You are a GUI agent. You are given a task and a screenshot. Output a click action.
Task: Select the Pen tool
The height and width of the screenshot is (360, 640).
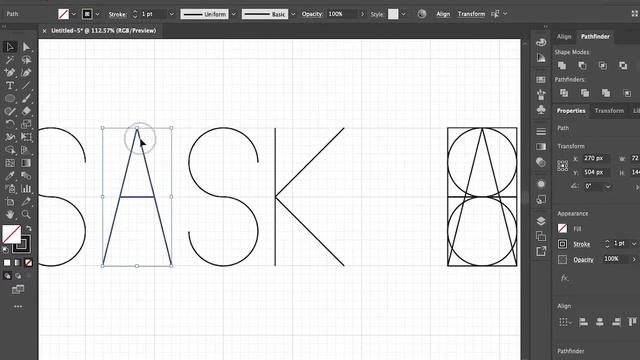(10, 73)
